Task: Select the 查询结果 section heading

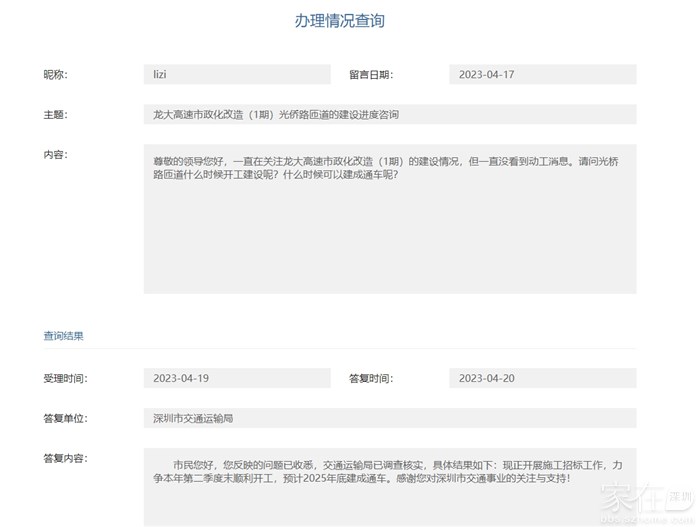Action: 63,336
